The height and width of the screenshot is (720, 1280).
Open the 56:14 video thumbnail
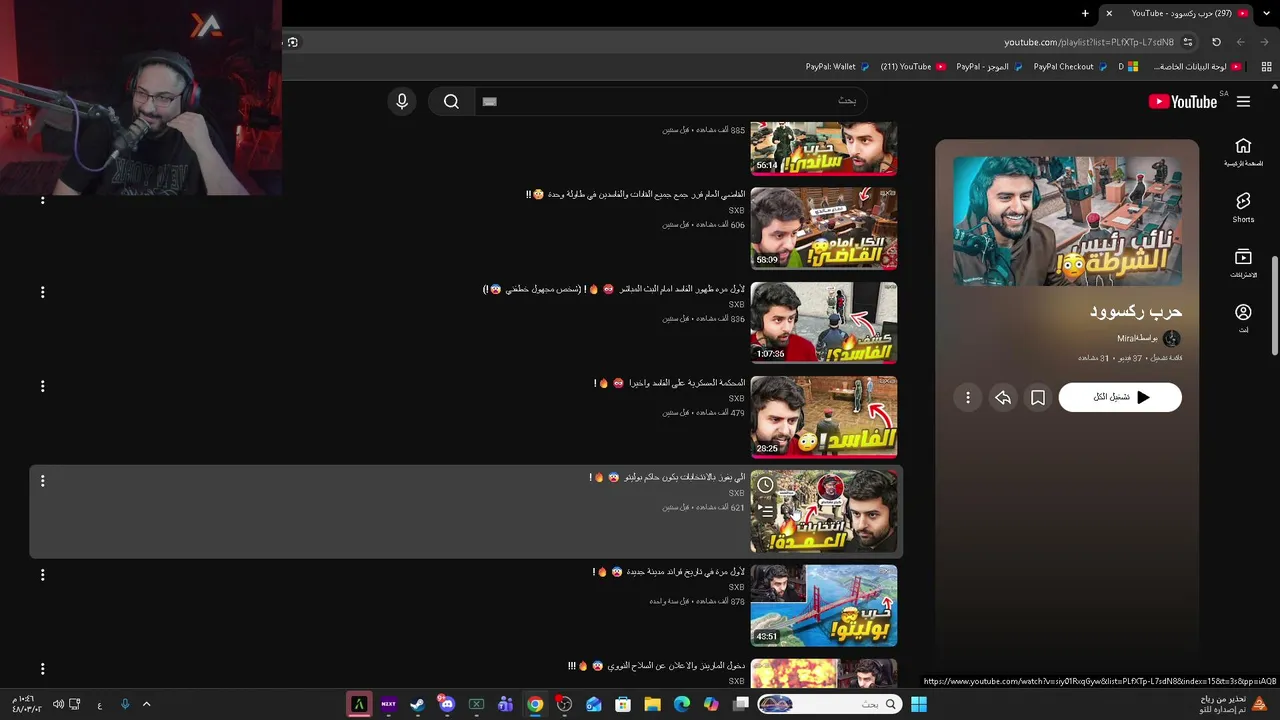pyautogui.click(x=824, y=148)
